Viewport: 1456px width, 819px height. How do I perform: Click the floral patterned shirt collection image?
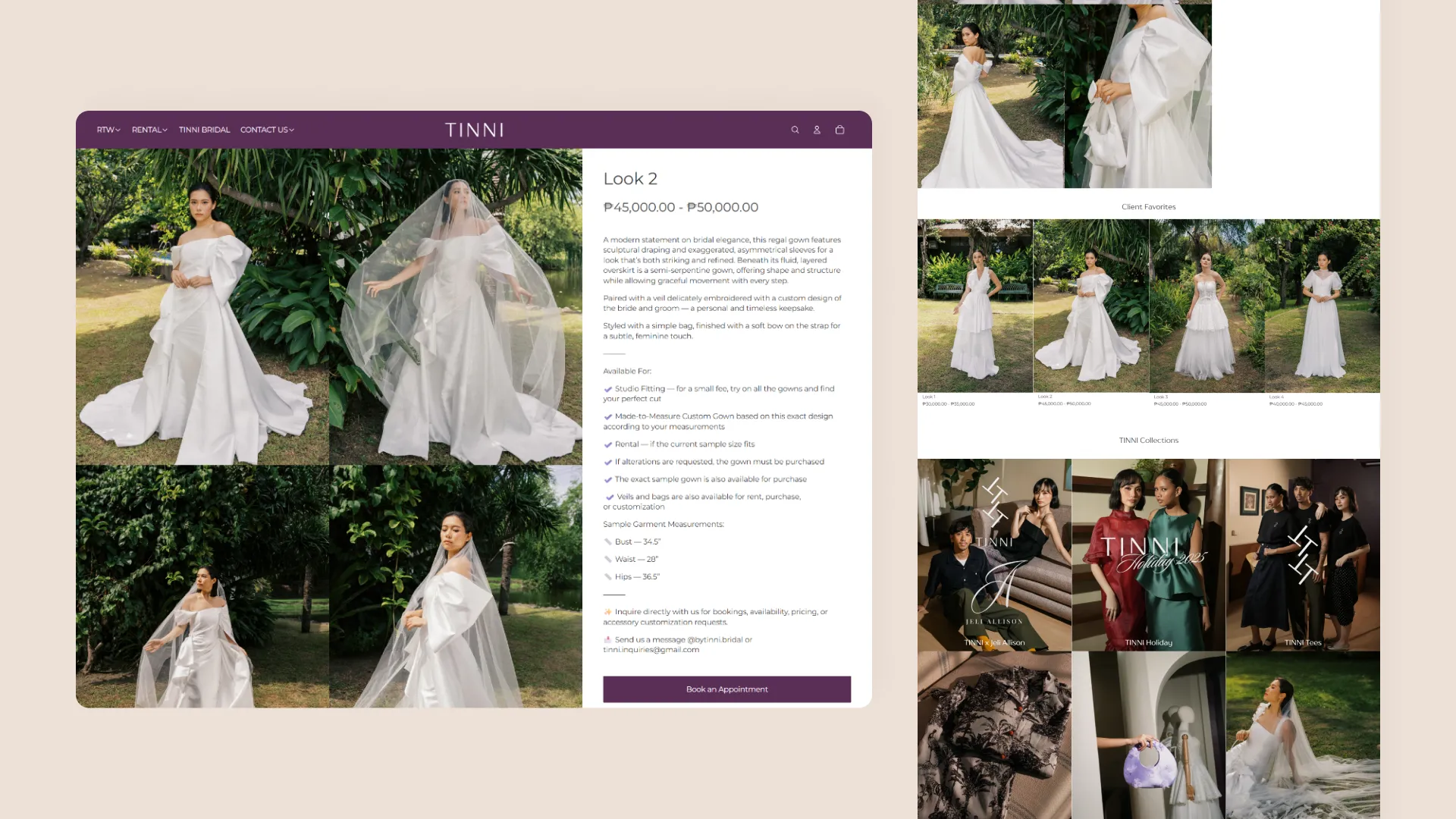994,736
